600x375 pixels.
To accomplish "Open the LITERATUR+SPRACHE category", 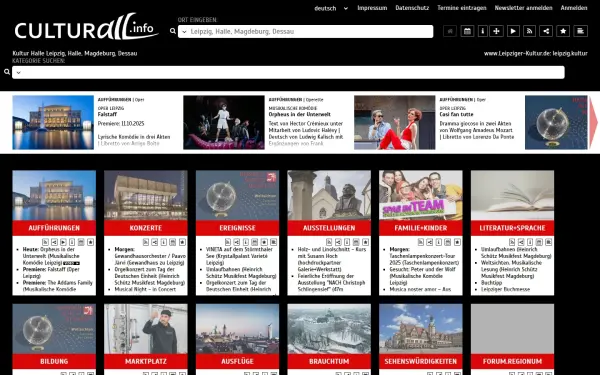I will click(x=512, y=228).
